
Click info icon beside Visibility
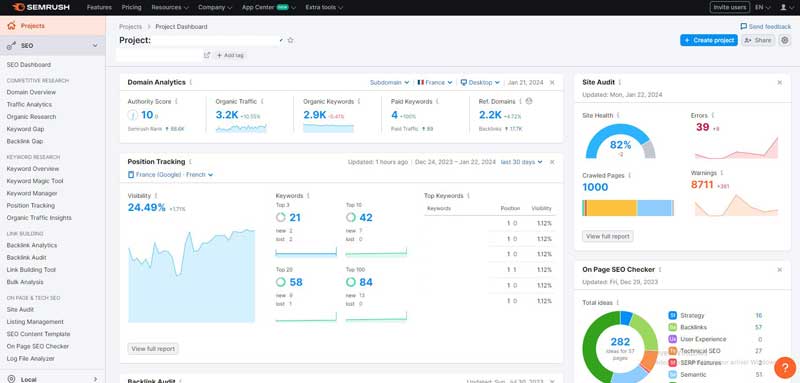(156, 195)
